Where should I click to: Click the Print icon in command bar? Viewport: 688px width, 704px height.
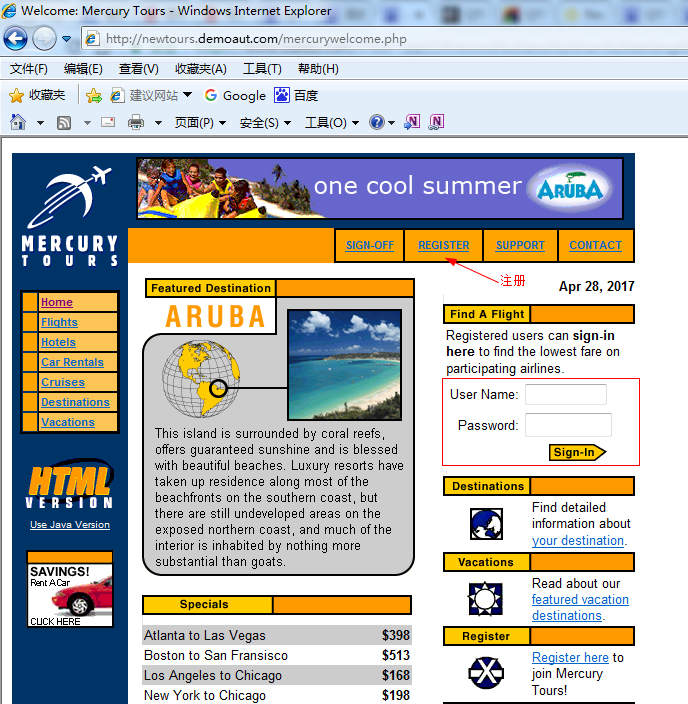(135, 122)
